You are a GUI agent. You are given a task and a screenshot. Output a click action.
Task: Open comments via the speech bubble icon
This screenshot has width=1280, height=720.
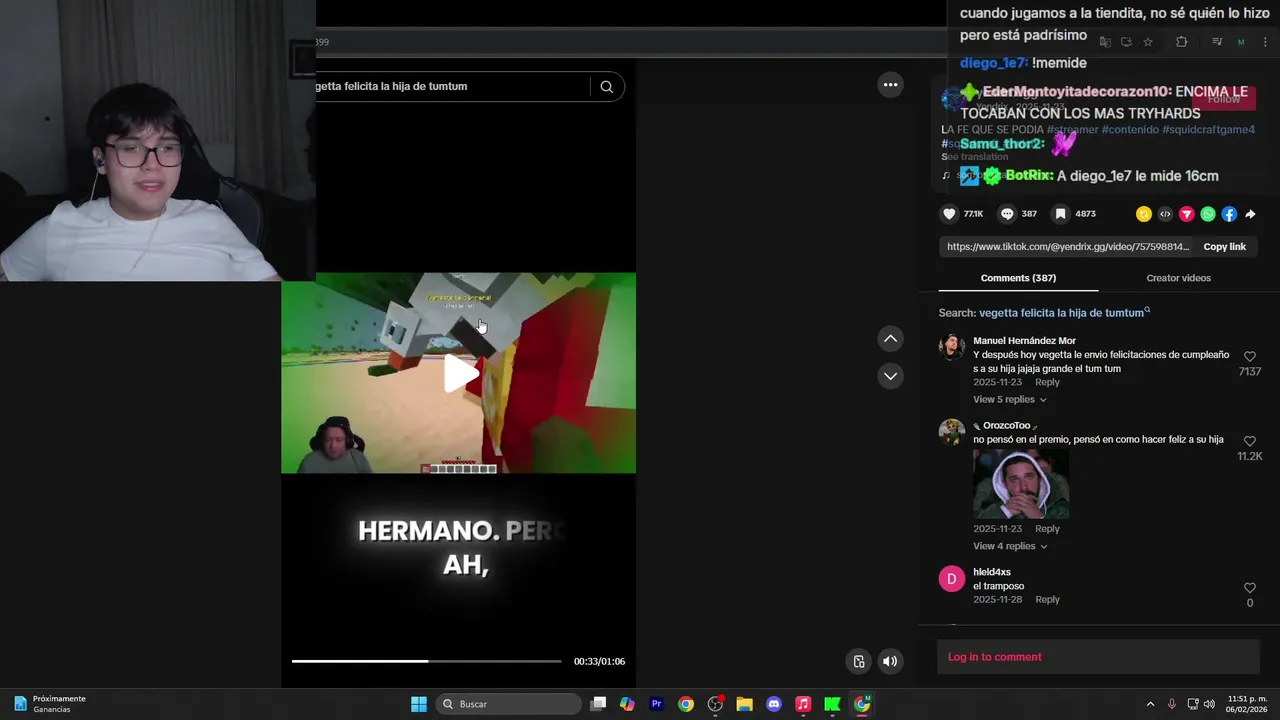(x=1007, y=214)
